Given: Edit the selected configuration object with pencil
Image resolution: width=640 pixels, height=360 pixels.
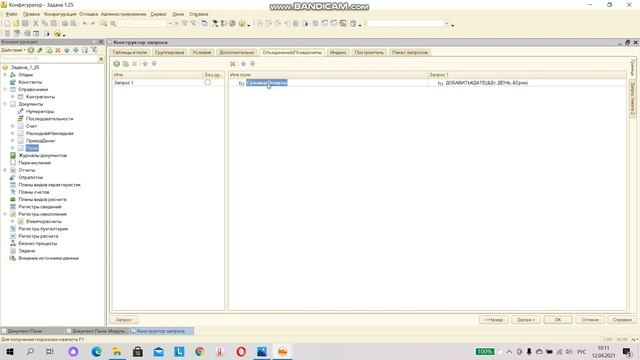Looking at the screenshot, I should pos(40,50).
